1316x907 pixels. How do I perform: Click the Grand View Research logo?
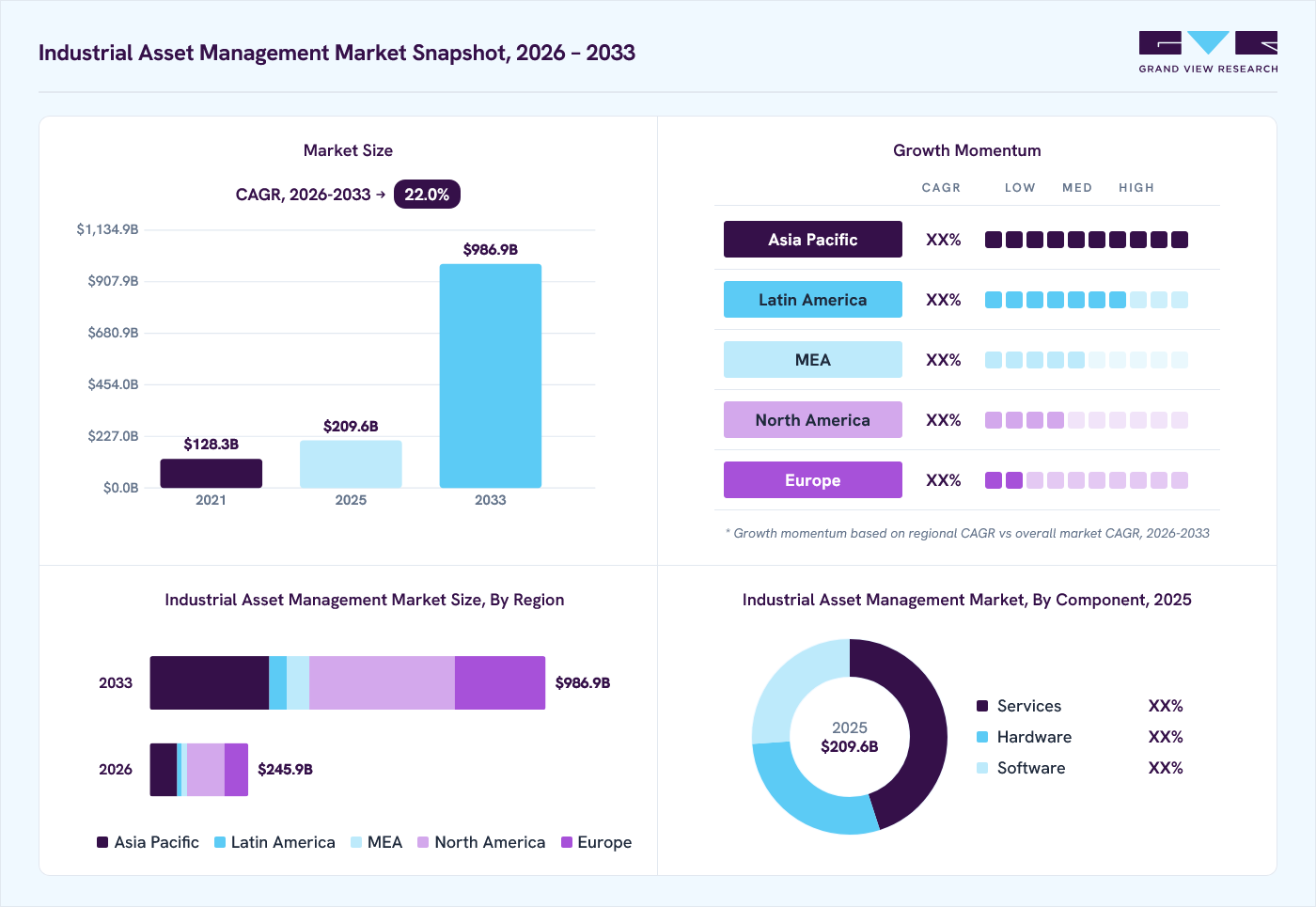pyautogui.click(x=1208, y=53)
